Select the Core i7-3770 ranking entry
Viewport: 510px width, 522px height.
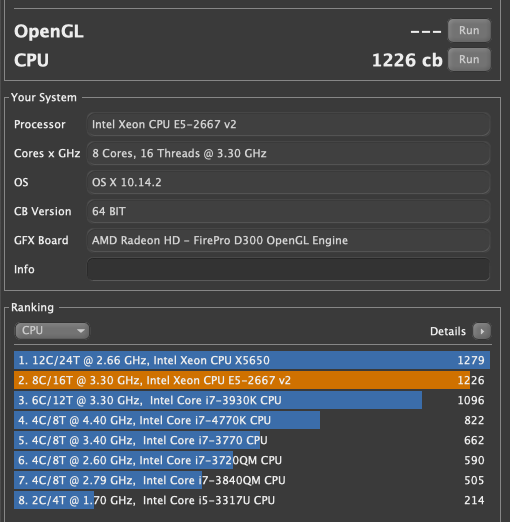[252, 440]
